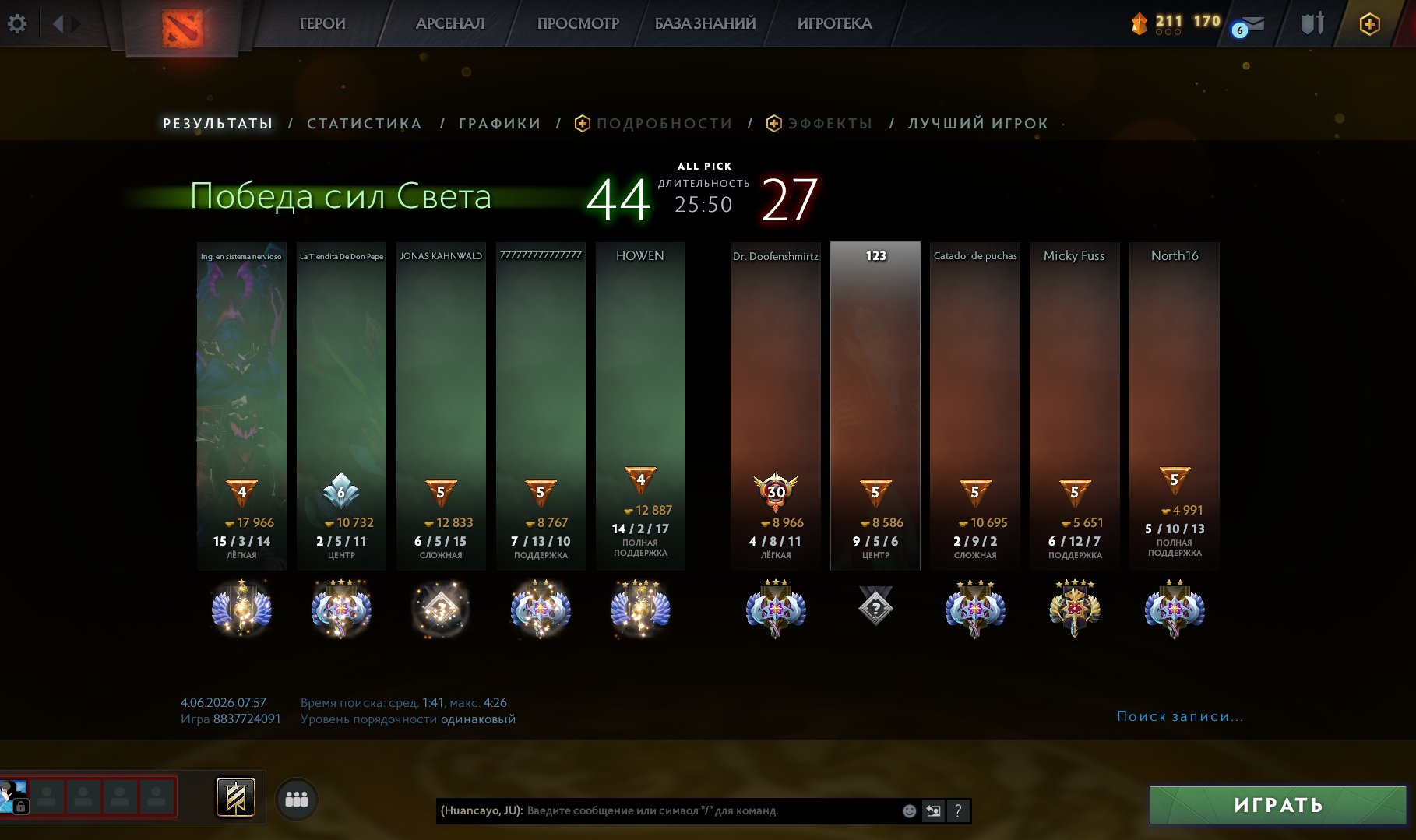Open the emoji picker in chat
1416x840 pixels.
pyautogui.click(x=909, y=810)
